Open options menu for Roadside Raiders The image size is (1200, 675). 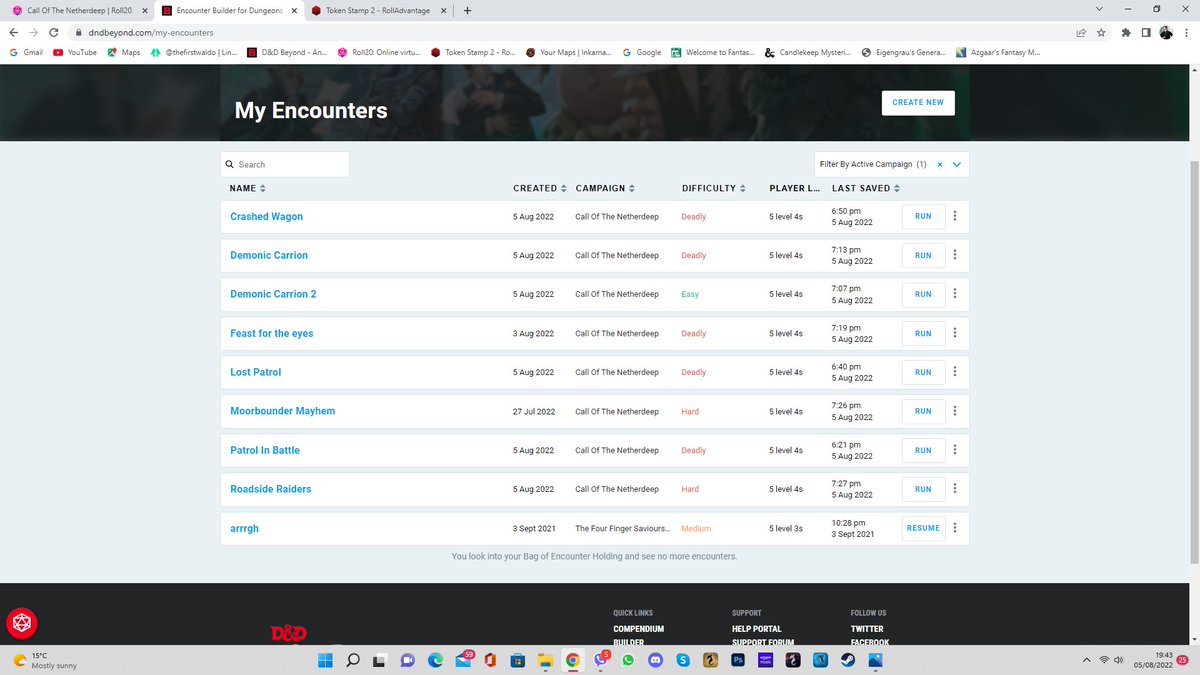[955, 489]
